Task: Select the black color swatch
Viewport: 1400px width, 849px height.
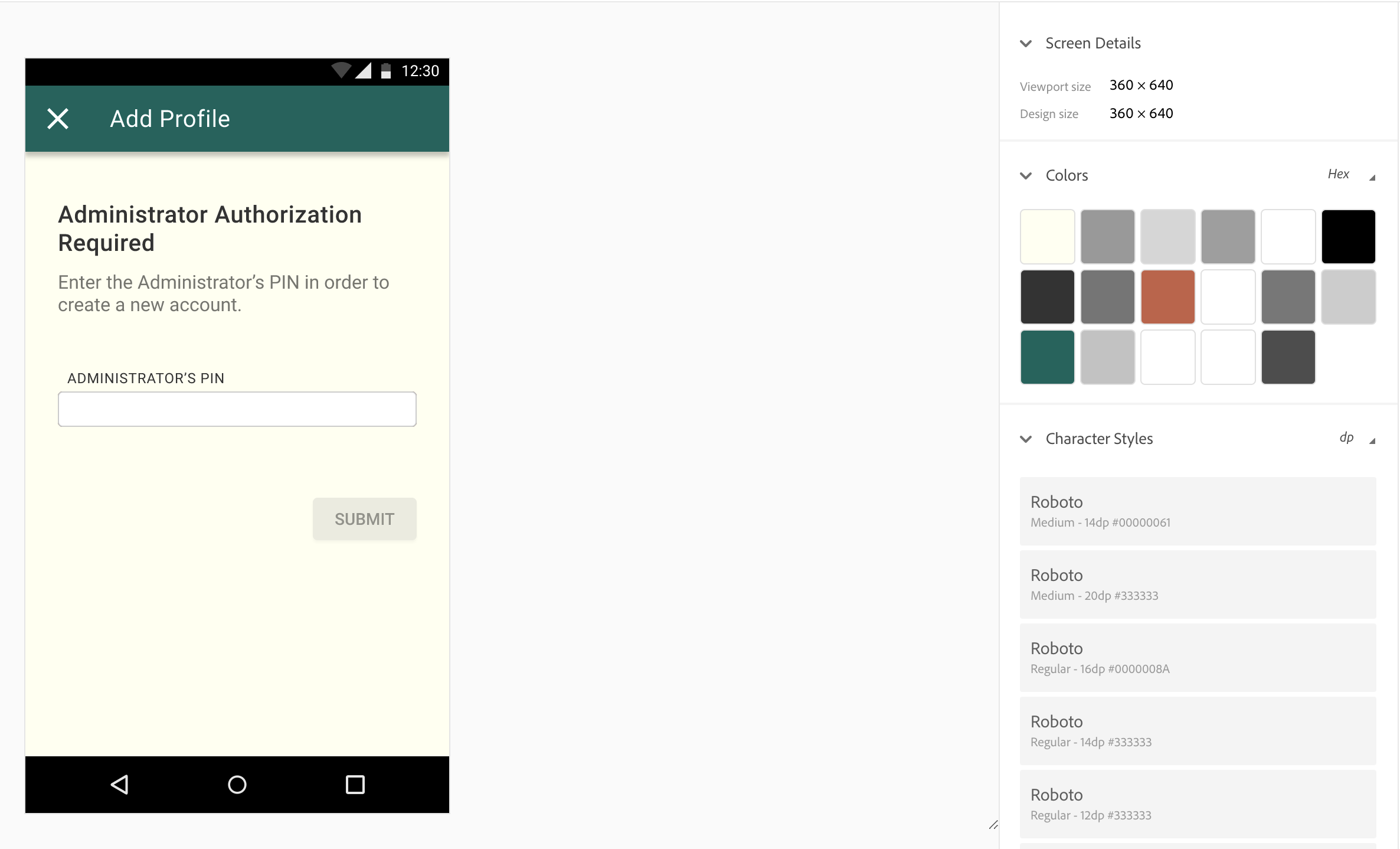Action: (x=1349, y=236)
